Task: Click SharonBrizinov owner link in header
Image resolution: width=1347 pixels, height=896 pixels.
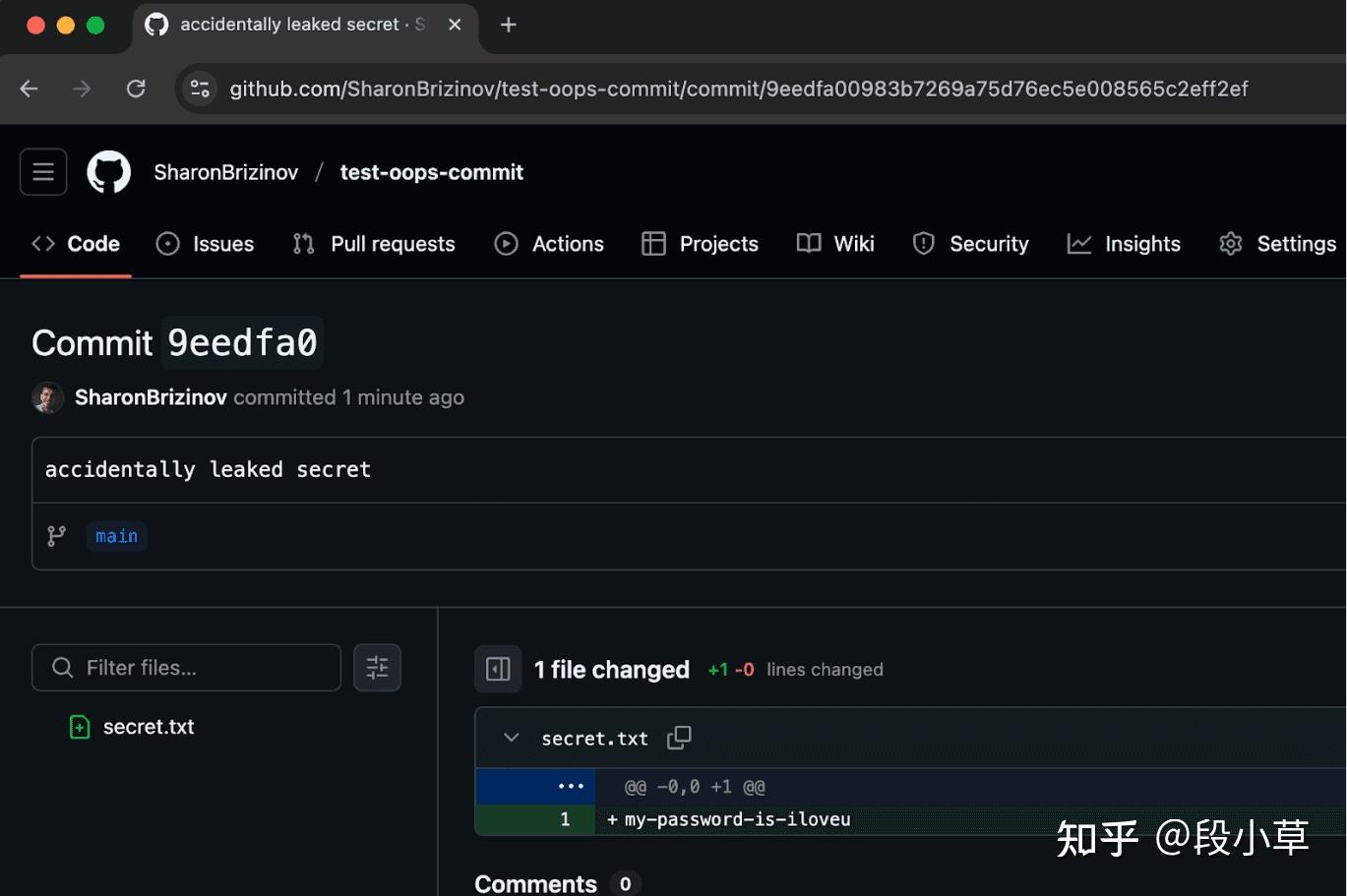Action: pos(225,172)
